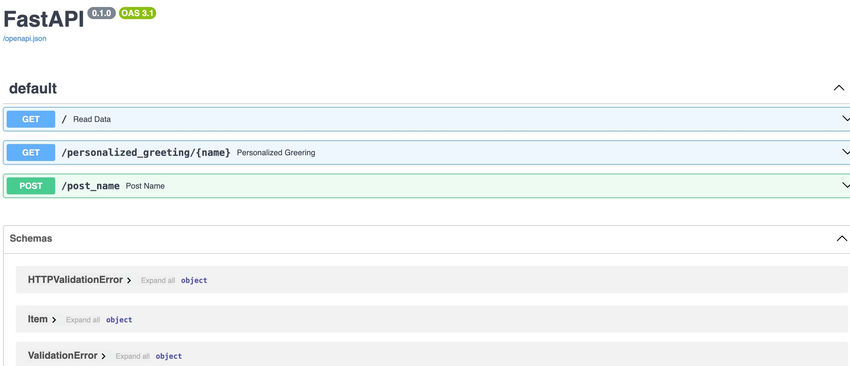Click the Schemas section title

point(31,239)
